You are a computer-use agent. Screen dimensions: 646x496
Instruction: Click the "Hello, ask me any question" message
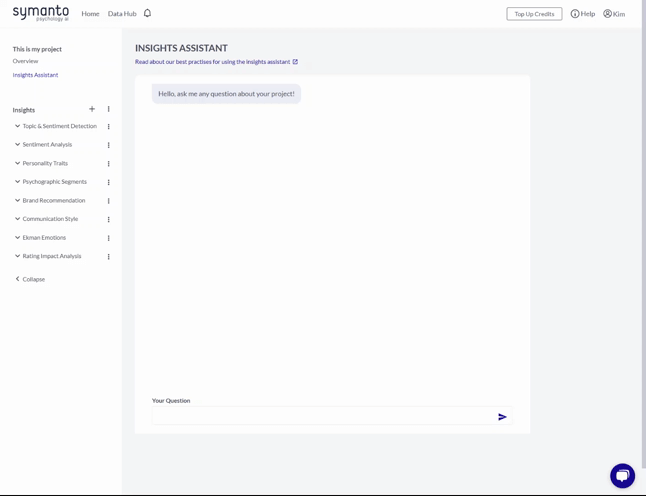pyautogui.click(x=226, y=94)
